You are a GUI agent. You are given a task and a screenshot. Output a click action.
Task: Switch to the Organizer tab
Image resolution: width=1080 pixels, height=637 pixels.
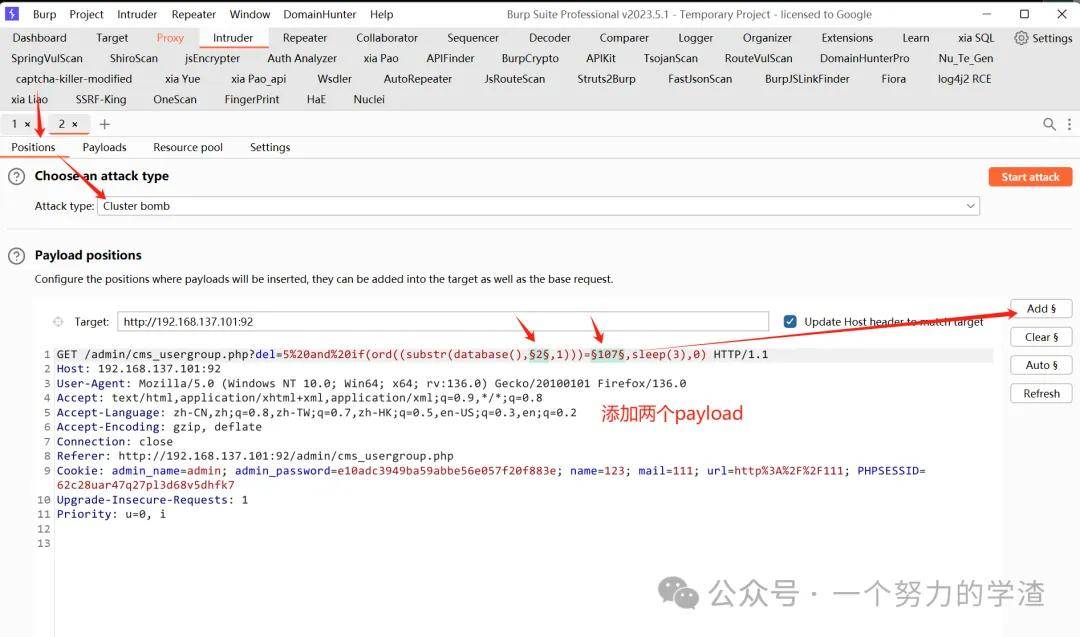(767, 38)
